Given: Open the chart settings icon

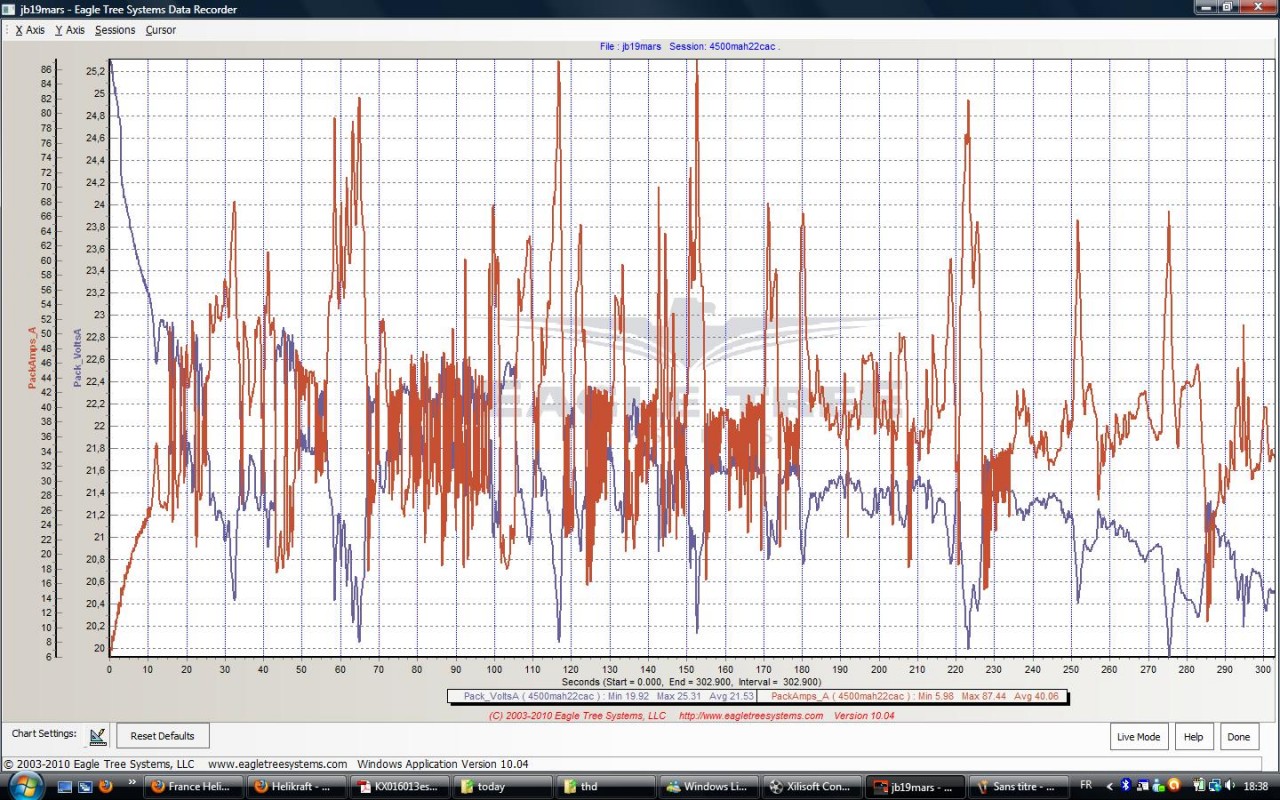Looking at the screenshot, I should pos(97,736).
